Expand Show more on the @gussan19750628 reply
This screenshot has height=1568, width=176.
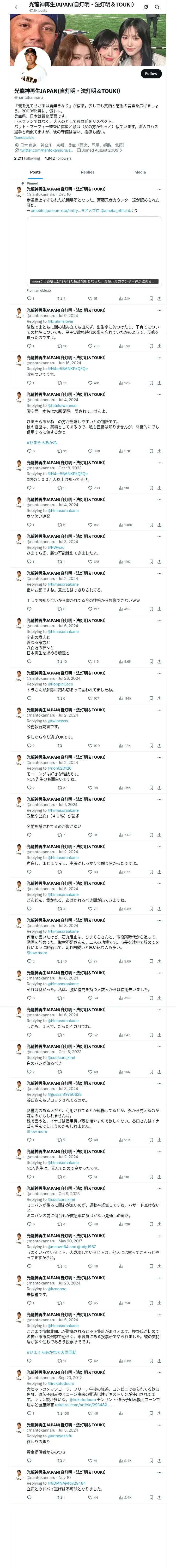point(37,1131)
